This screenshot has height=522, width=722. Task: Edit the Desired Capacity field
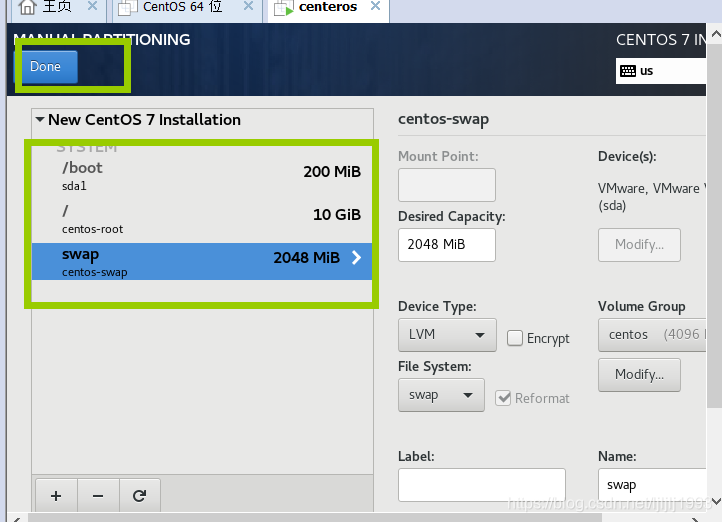point(447,245)
